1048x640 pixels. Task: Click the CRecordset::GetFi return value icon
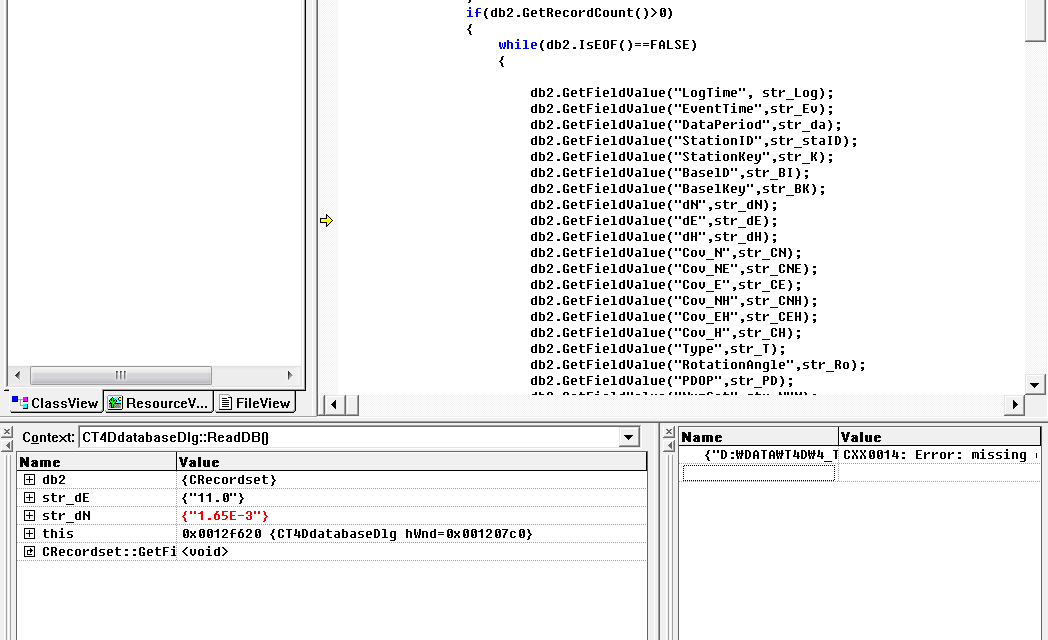[29, 552]
